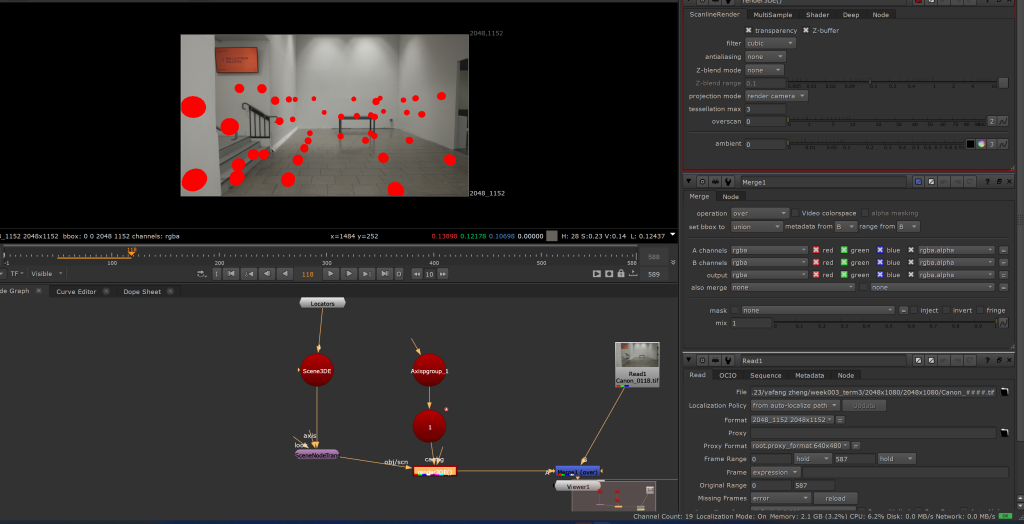Open the filter dropdown set to cubic
1024x524 pixels.
(x=770, y=43)
